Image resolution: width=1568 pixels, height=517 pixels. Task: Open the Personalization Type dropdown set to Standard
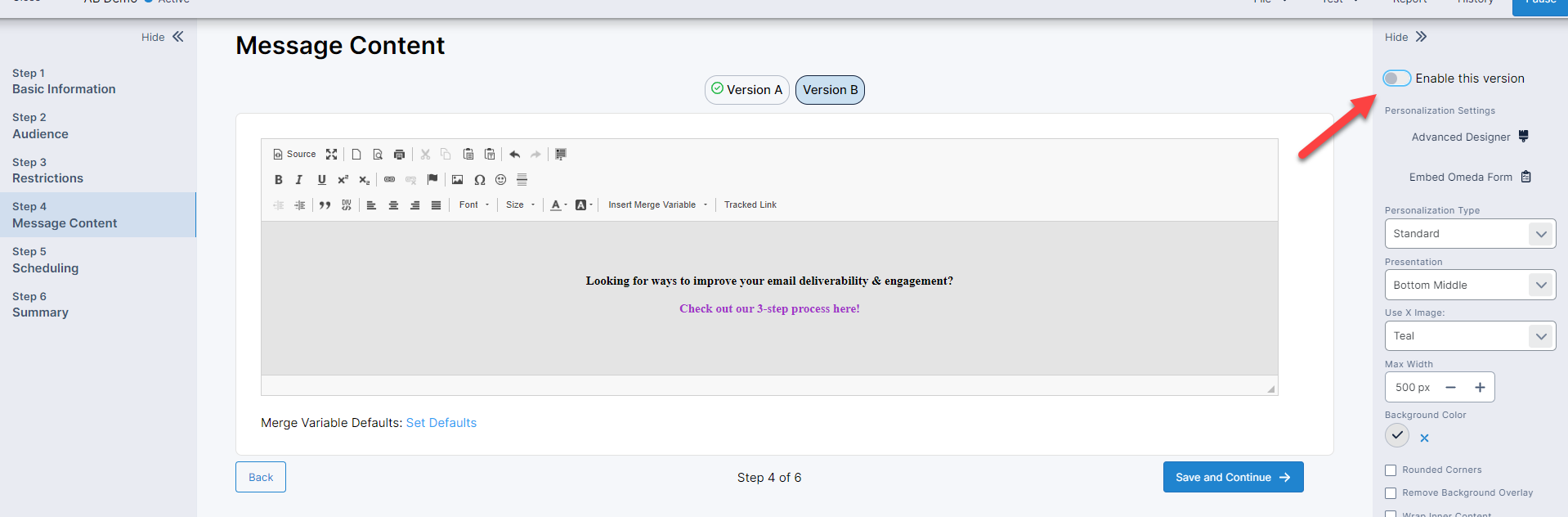pyautogui.click(x=1469, y=234)
